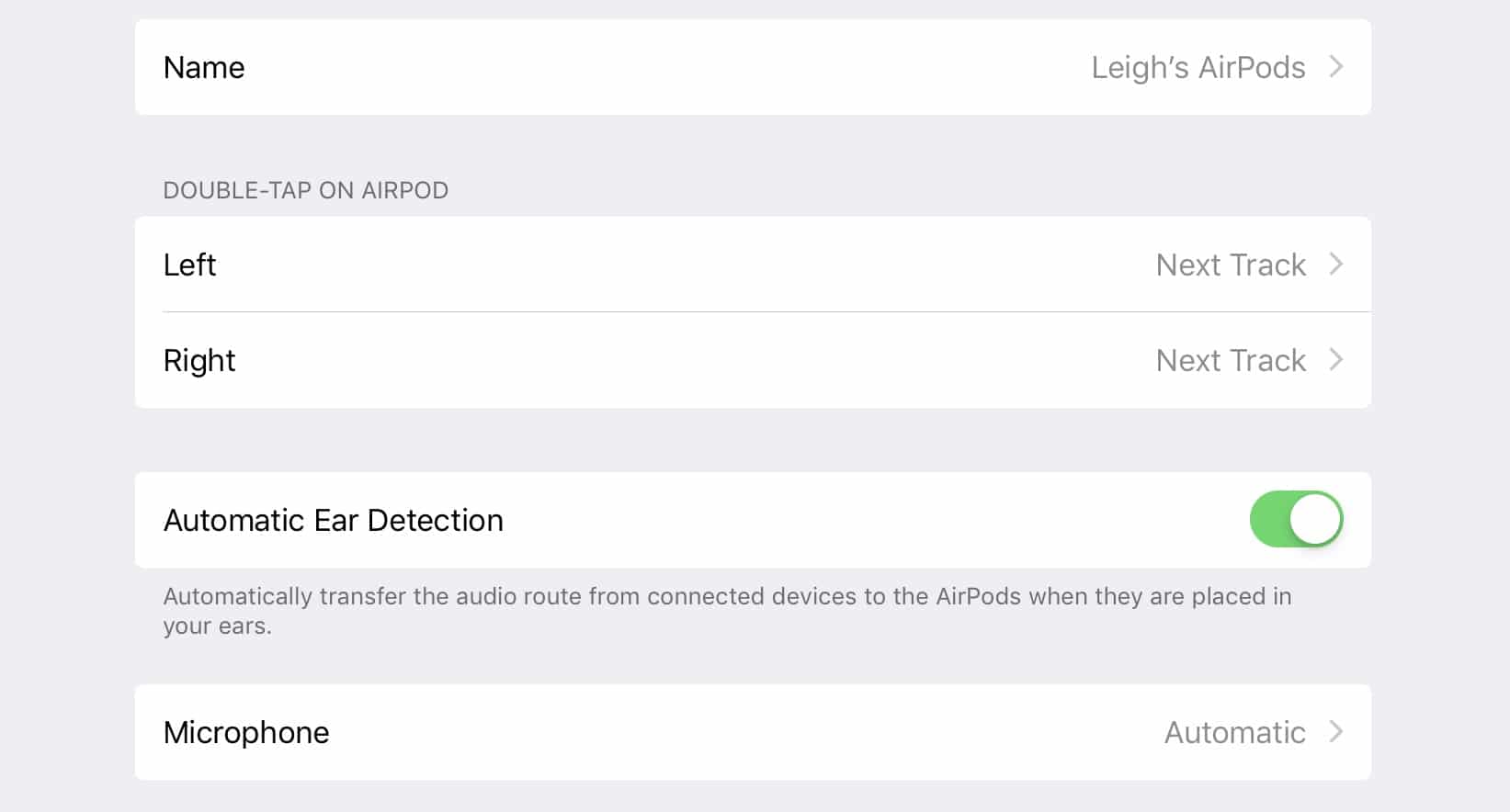Disable Automatic Ear Detection switch
Image resolution: width=1510 pixels, height=812 pixels.
pyautogui.click(x=1296, y=520)
